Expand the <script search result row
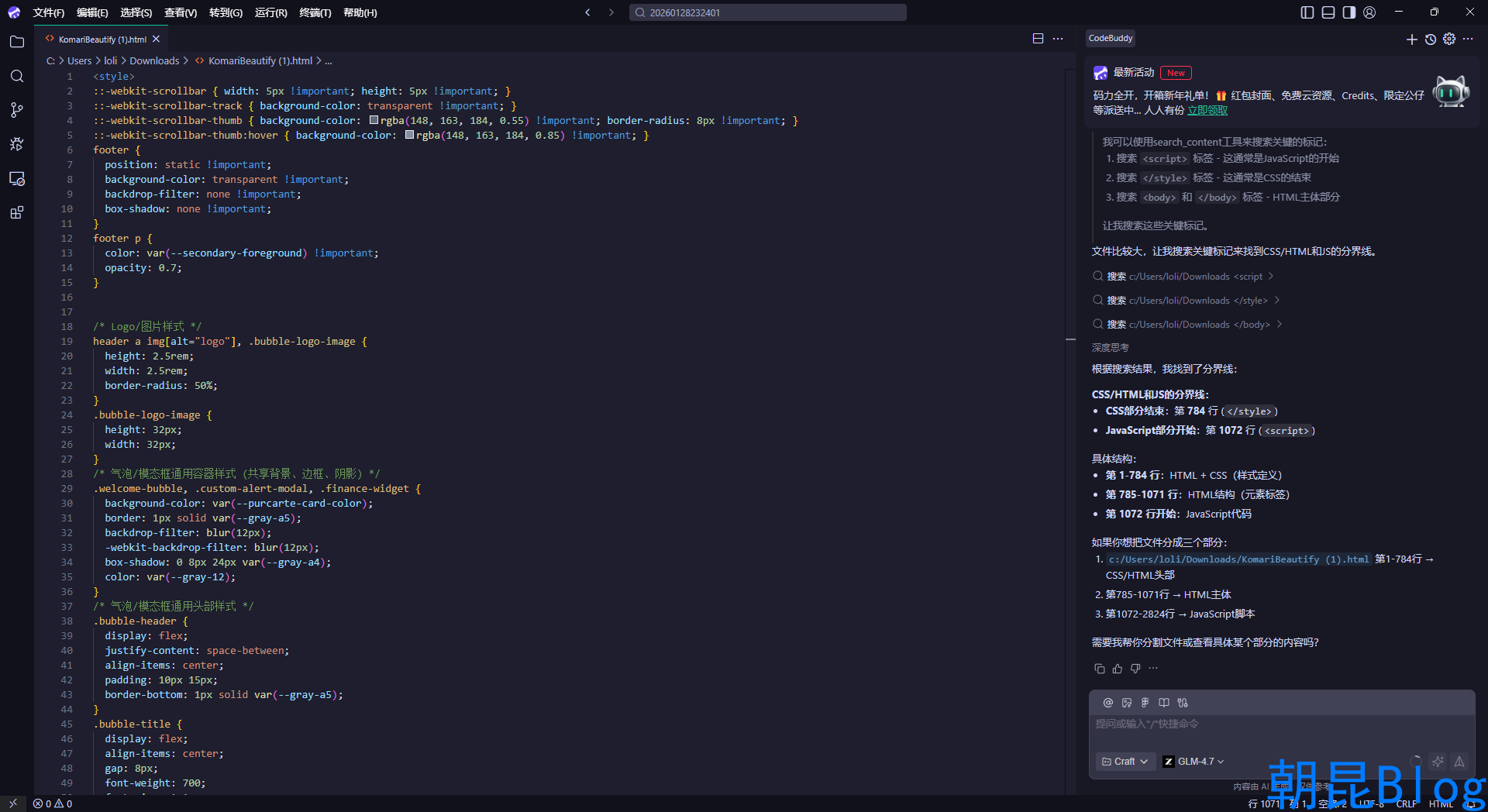 [x=1183, y=277]
